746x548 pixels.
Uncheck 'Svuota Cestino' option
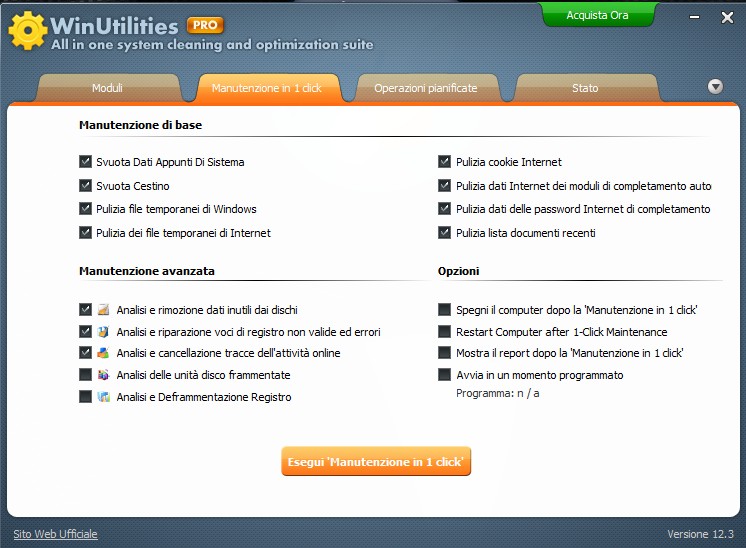point(86,186)
